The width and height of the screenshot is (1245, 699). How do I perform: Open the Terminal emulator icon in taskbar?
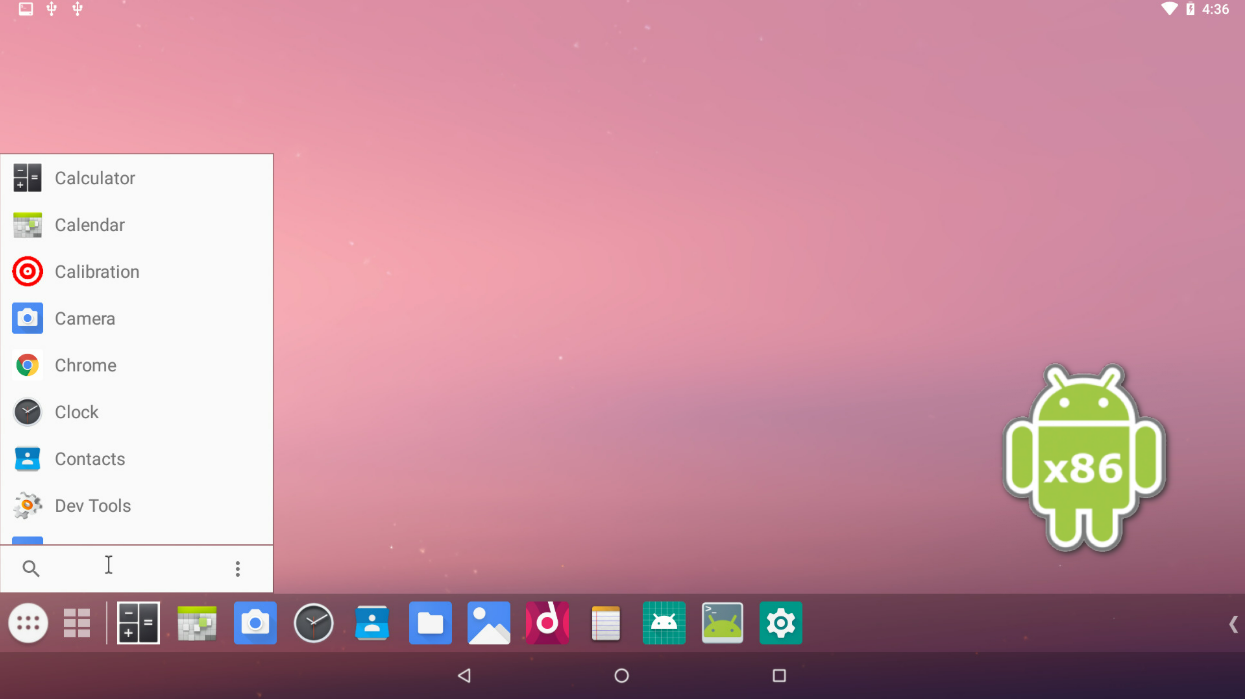click(722, 623)
